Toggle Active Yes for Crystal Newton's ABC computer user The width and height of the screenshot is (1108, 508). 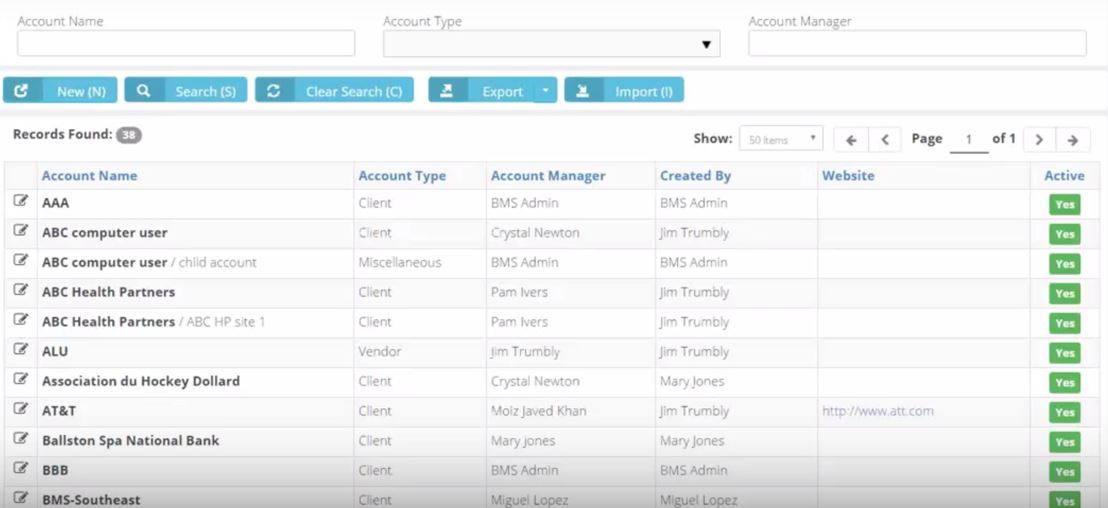[1064, 235]
